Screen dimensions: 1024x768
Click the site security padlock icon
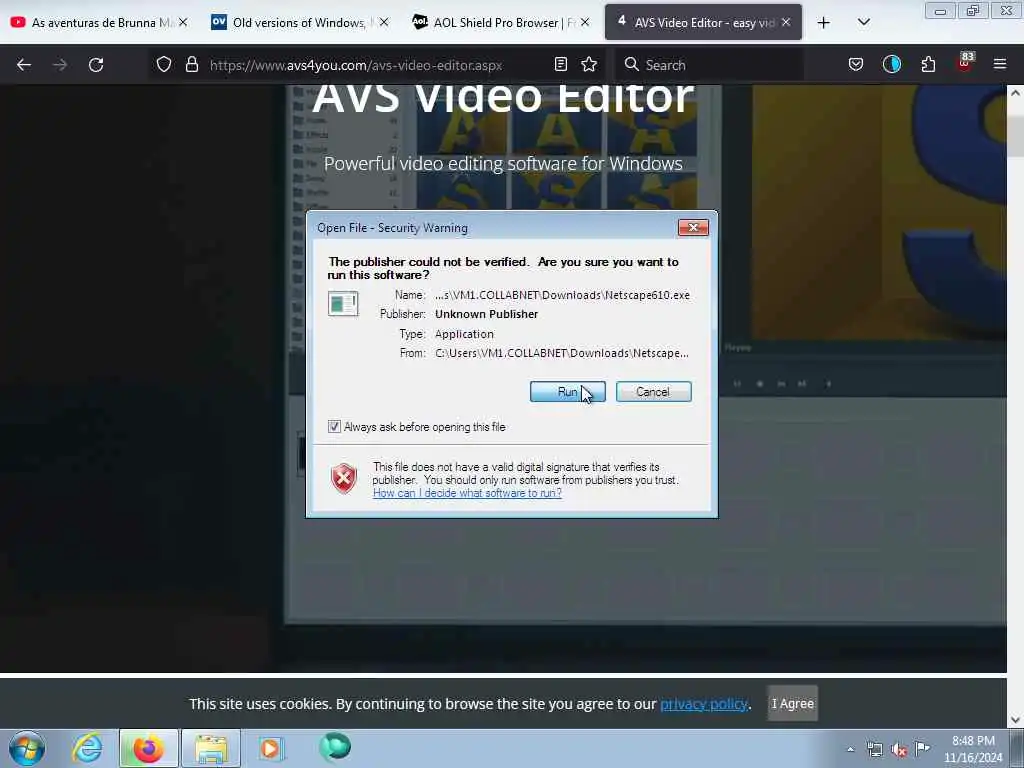click(191, 65)
